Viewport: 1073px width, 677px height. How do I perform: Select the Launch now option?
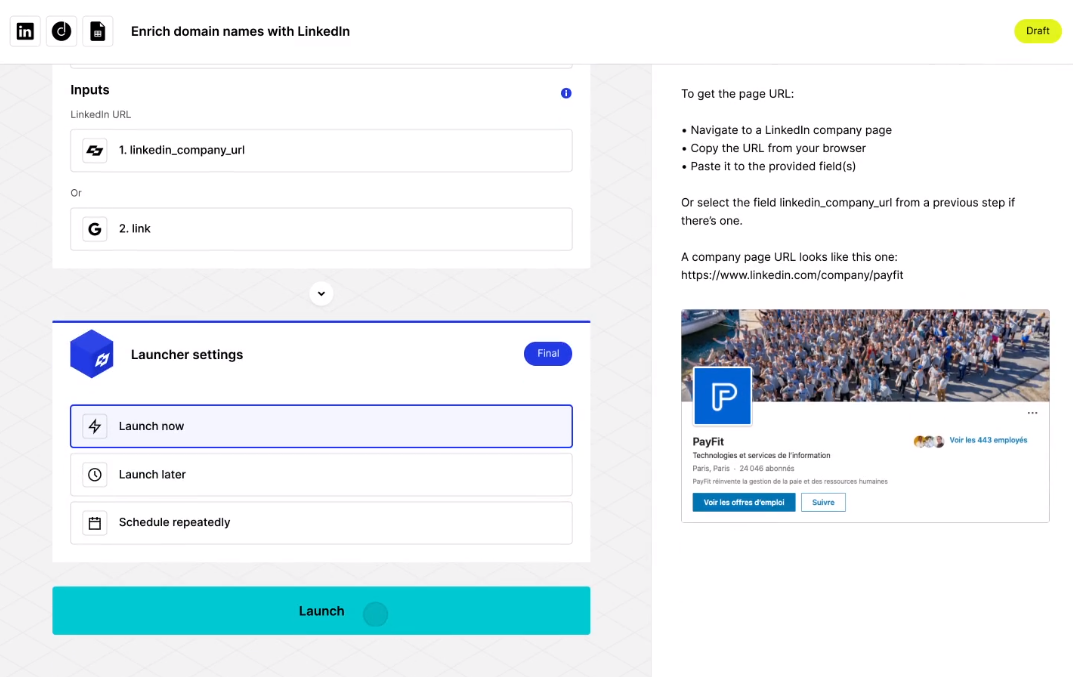(x=321, y=426)
